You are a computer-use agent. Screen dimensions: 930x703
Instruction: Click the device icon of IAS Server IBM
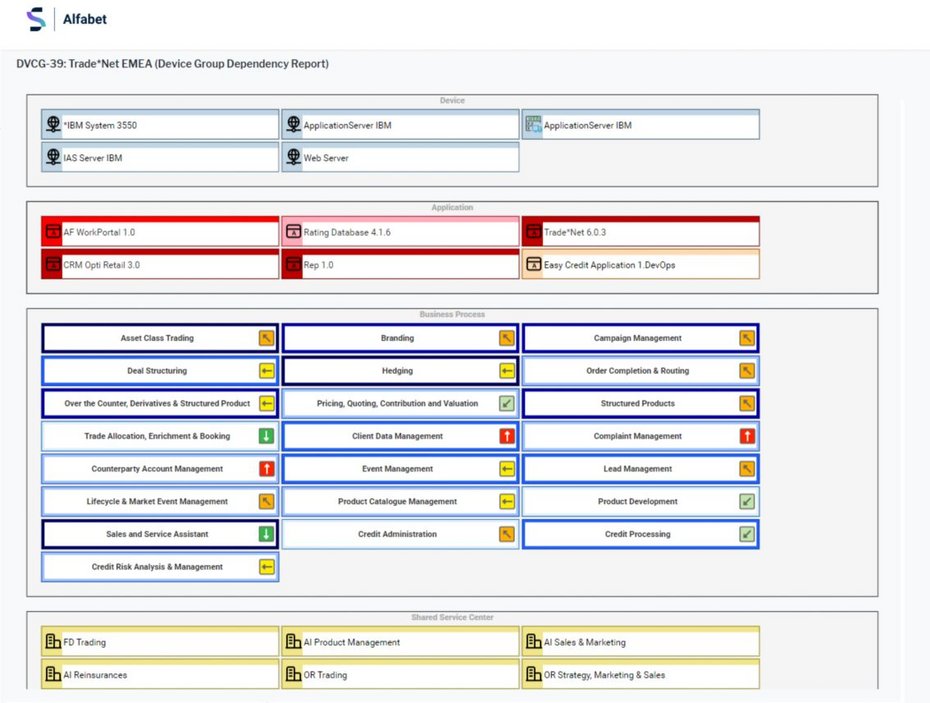(53, 157)
